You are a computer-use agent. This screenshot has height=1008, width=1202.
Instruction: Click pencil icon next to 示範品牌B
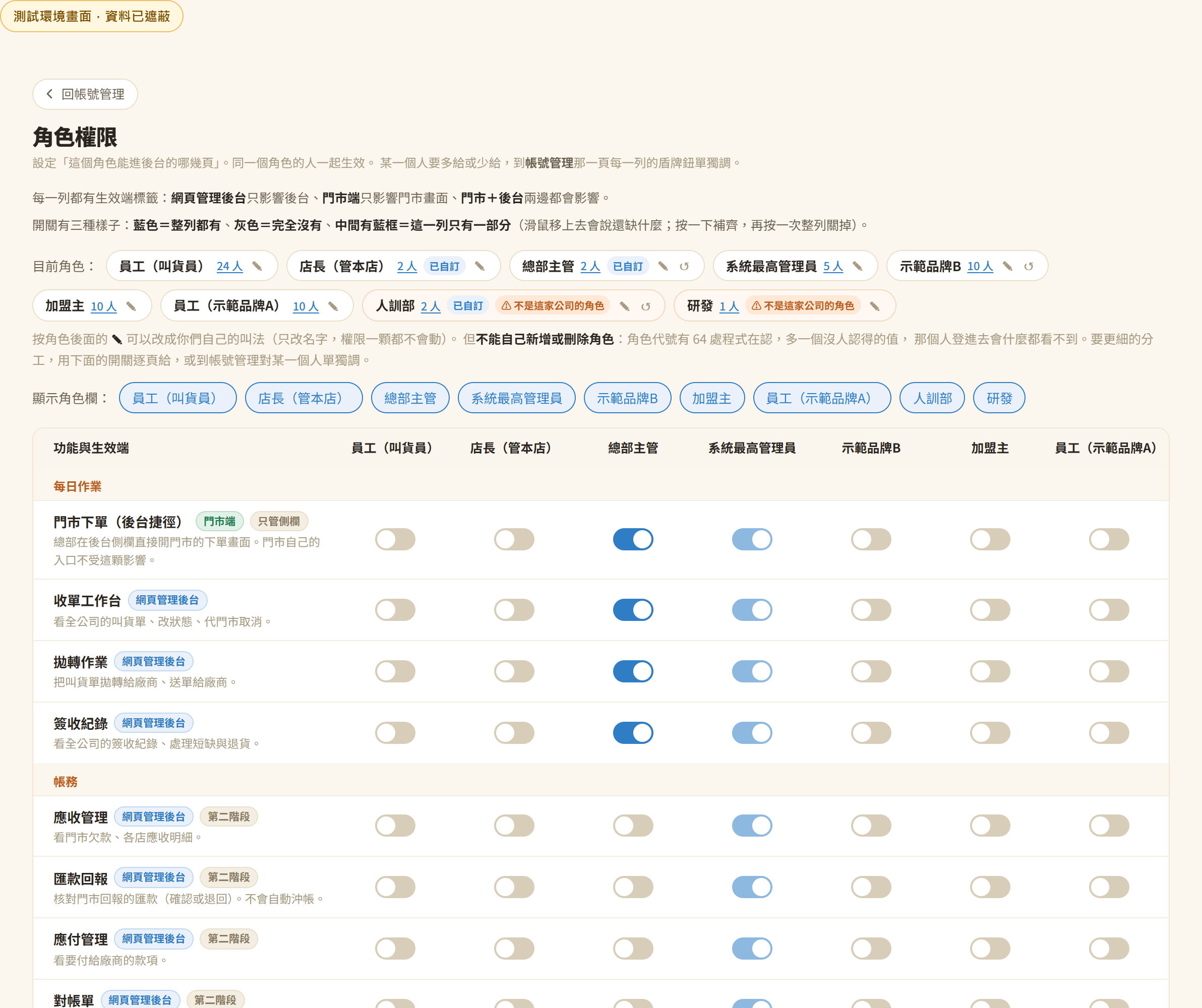1008,267
